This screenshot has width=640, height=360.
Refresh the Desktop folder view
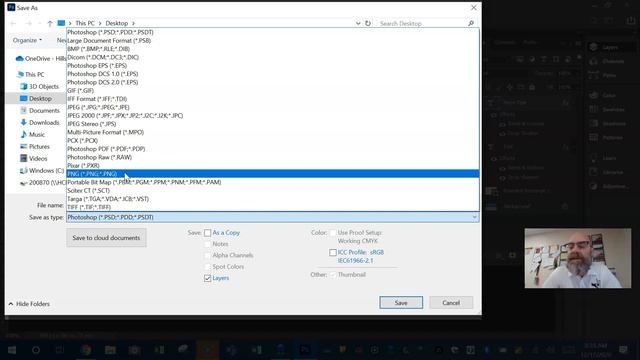[x=368, y=23]
